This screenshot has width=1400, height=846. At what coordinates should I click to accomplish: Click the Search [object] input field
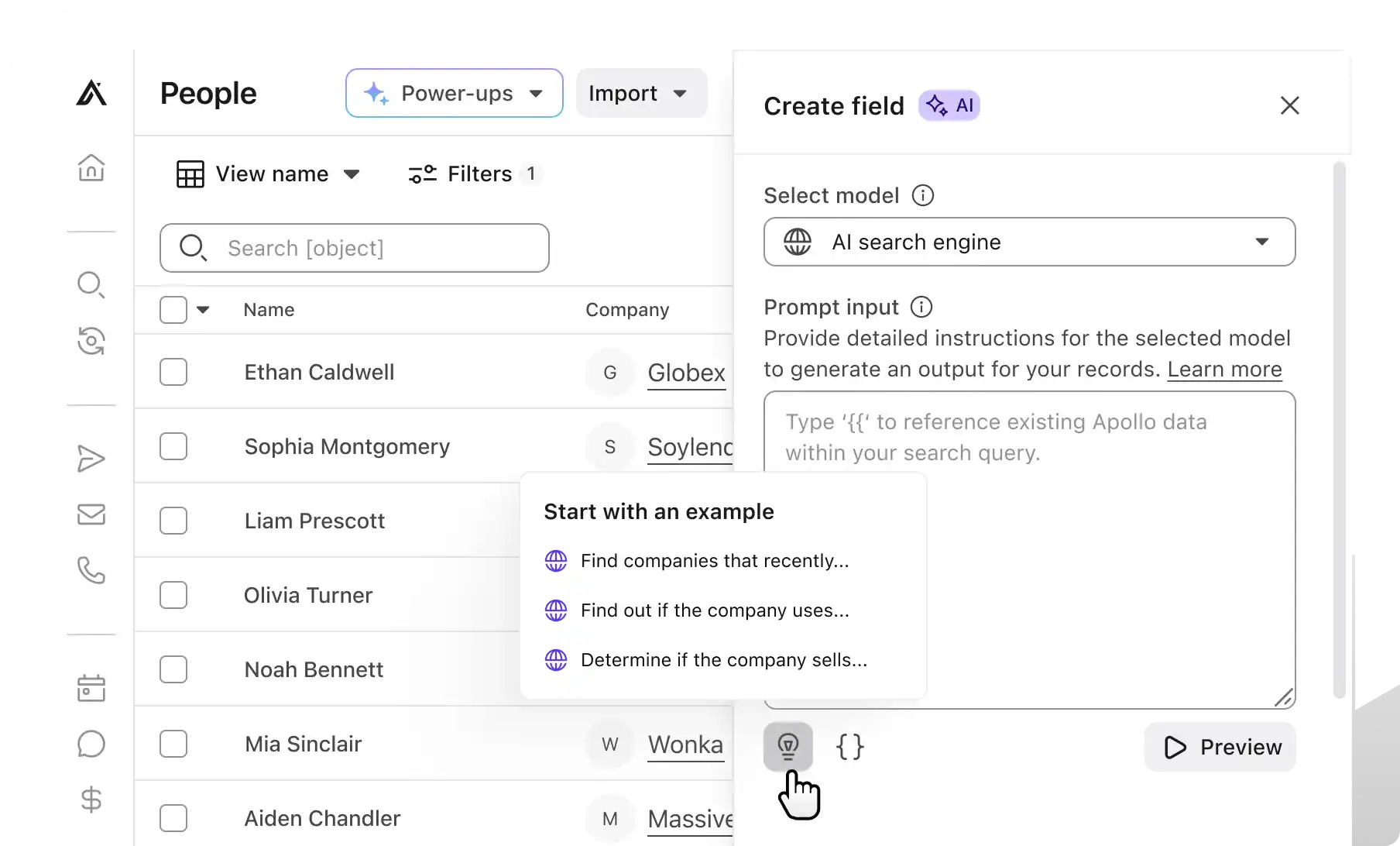355,248
